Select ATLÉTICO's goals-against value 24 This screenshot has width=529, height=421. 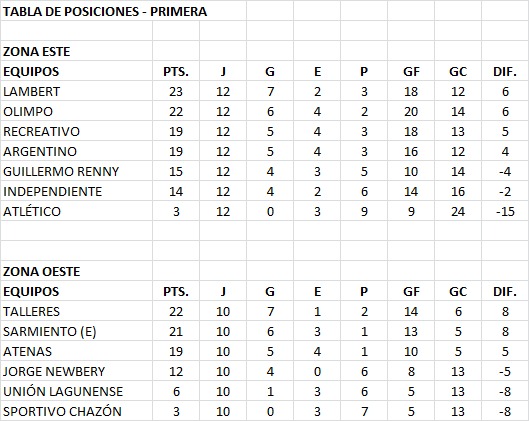pyautogui.click(x=458, y=212)
